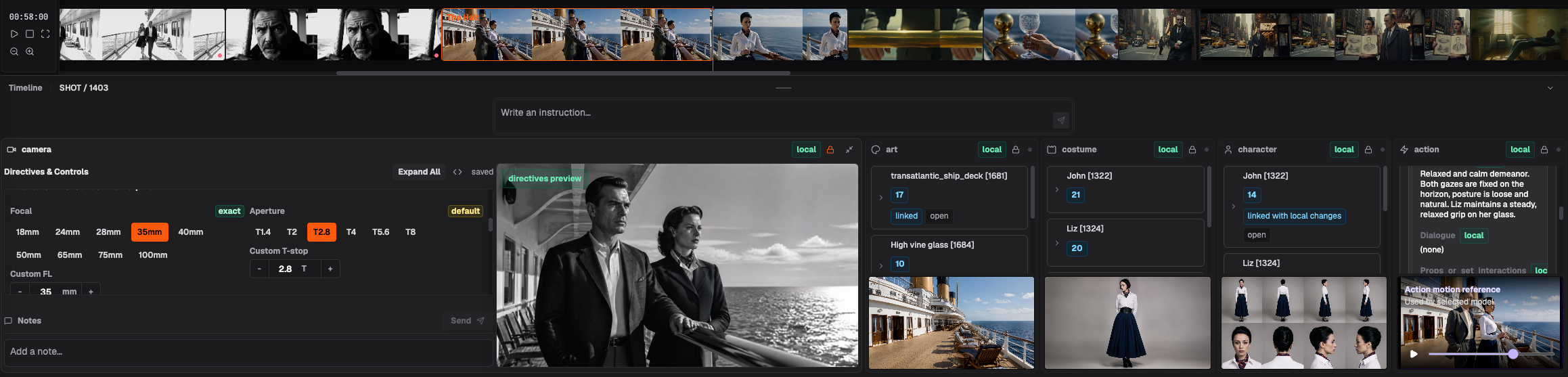Viewport: 1568px width, 377px height.
Task: Open the ship deck reference image in art
Action: (951, 322)
